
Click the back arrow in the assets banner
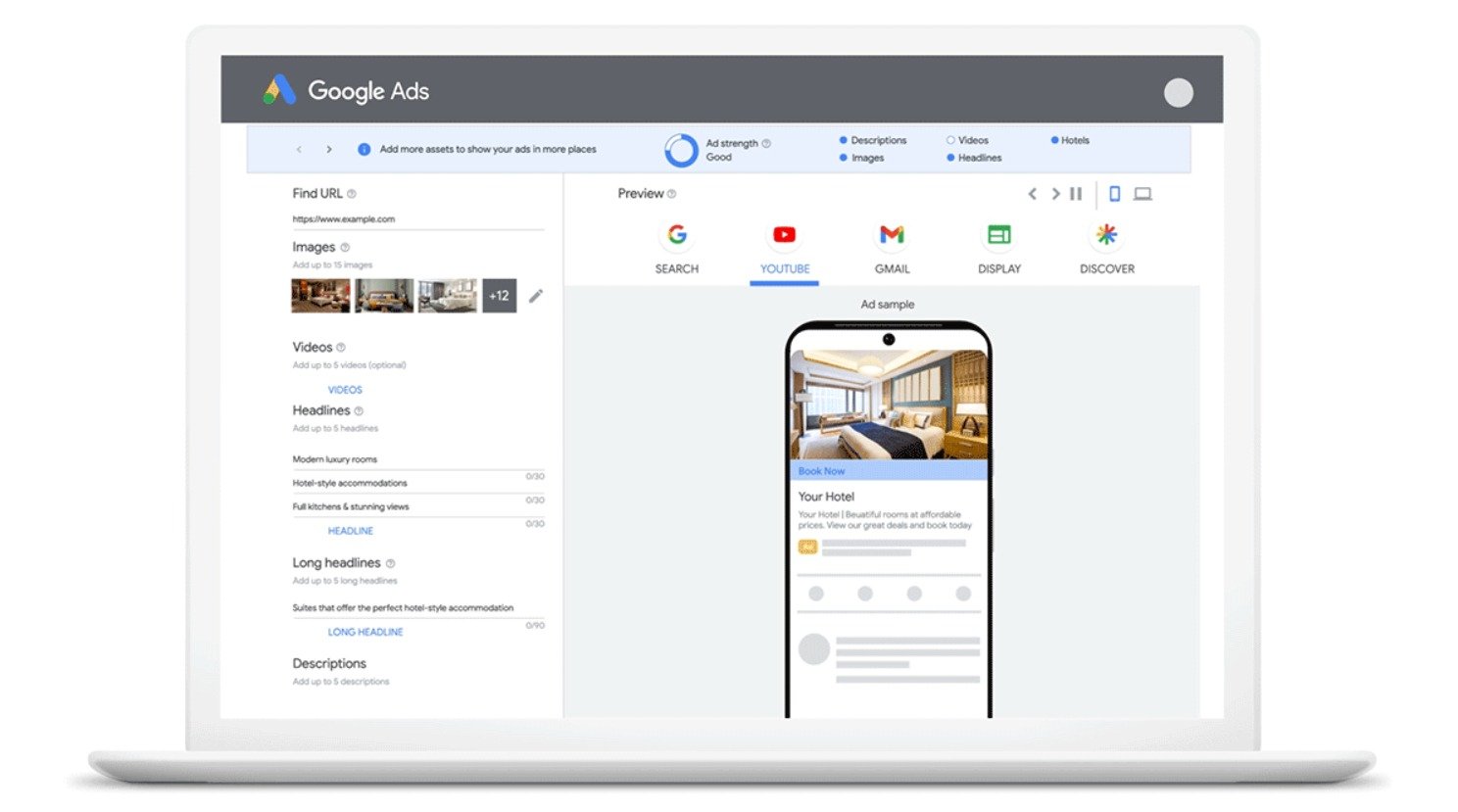[x=299, y=148]
